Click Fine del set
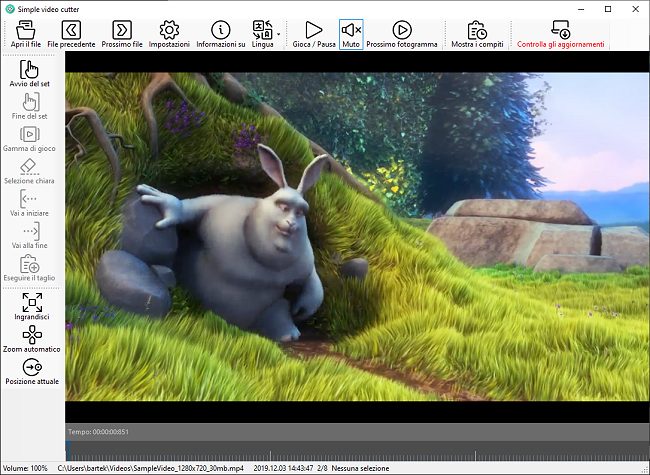This screenshot has height=475, width=650. click(x=29, y=106)
